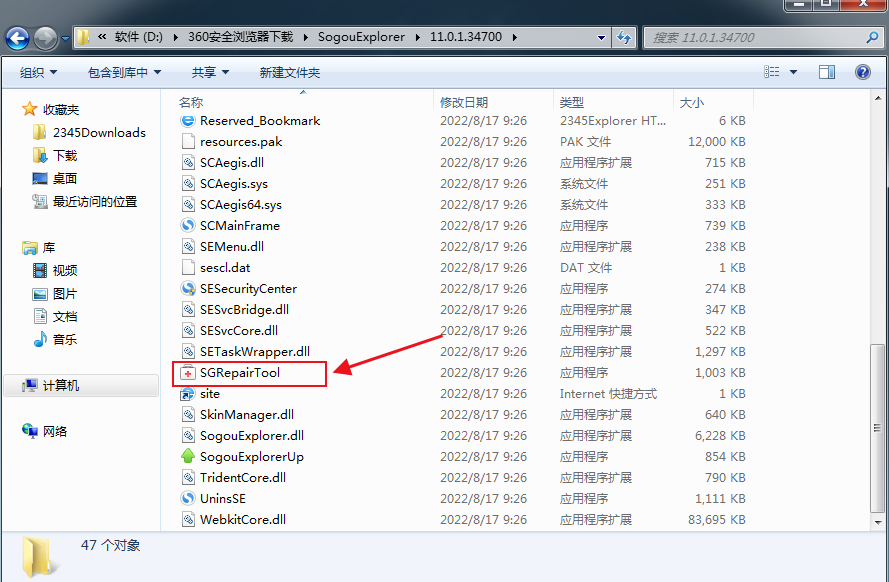889x582 pixels.
Task: Click the resources.pak file icon
Action: [x=188, y=142]
